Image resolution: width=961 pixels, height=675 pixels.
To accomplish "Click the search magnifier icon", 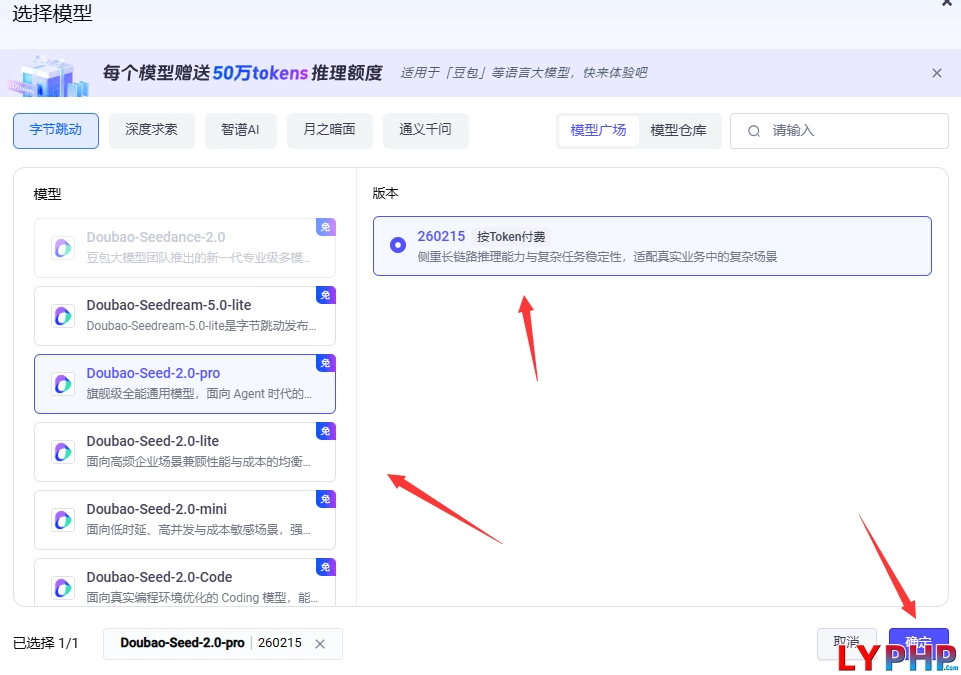I will (x=754, y=131).
